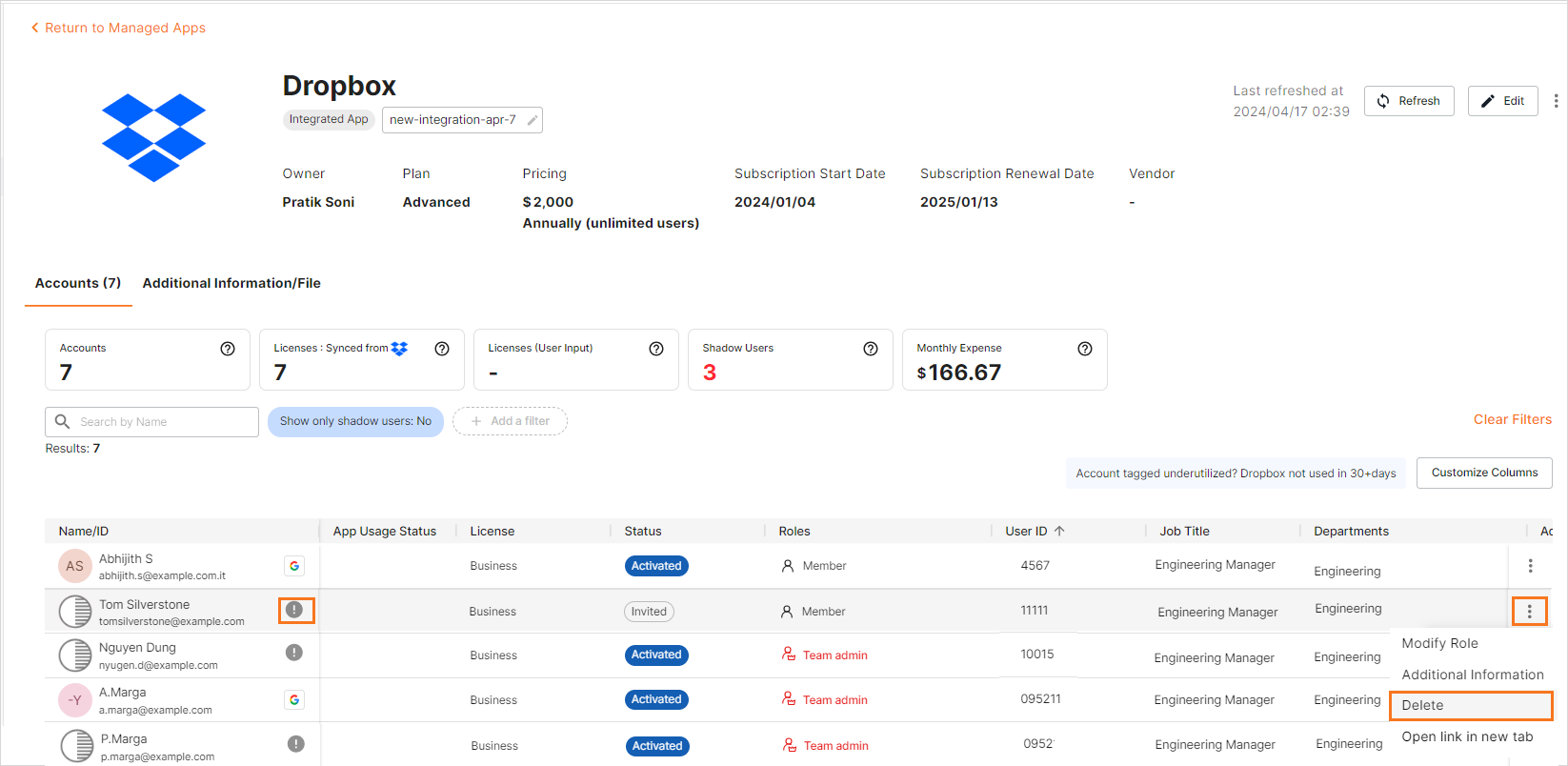
Task: Click avatar of Tom Silverstone
Action: point(75,612)
